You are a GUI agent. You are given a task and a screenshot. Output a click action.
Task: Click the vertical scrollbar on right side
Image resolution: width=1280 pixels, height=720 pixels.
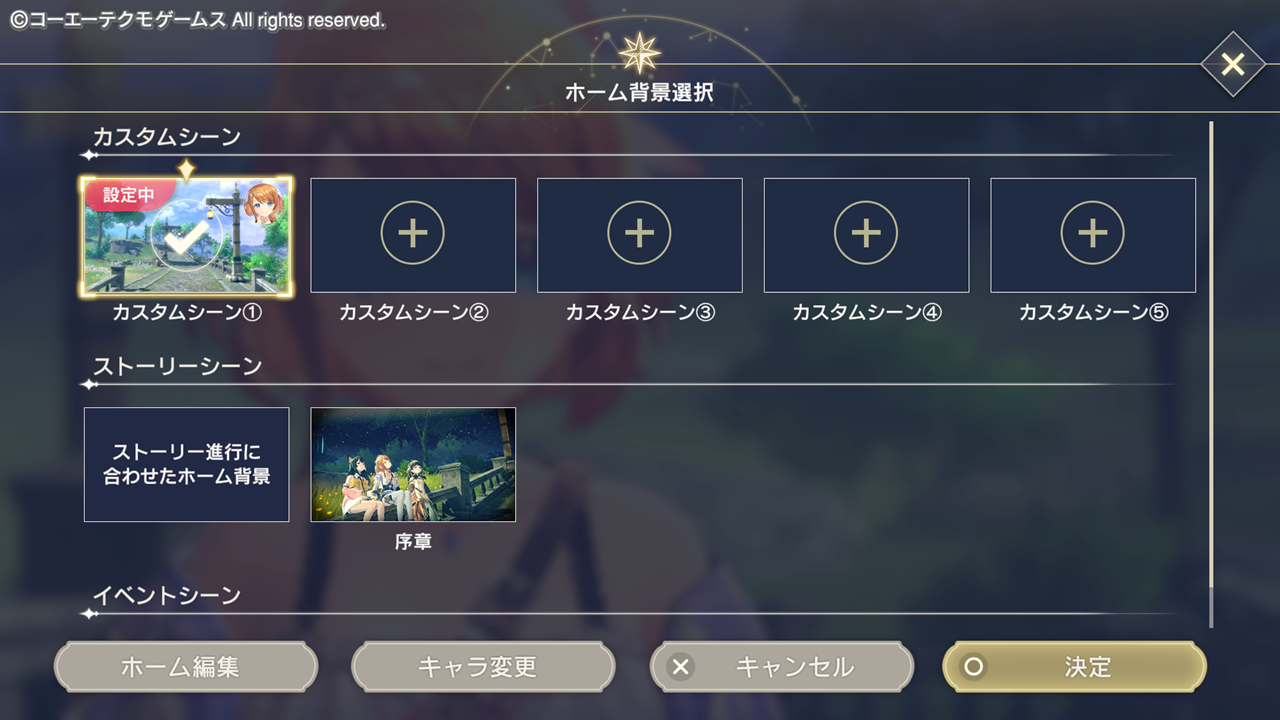click(x=1210, y=375)
